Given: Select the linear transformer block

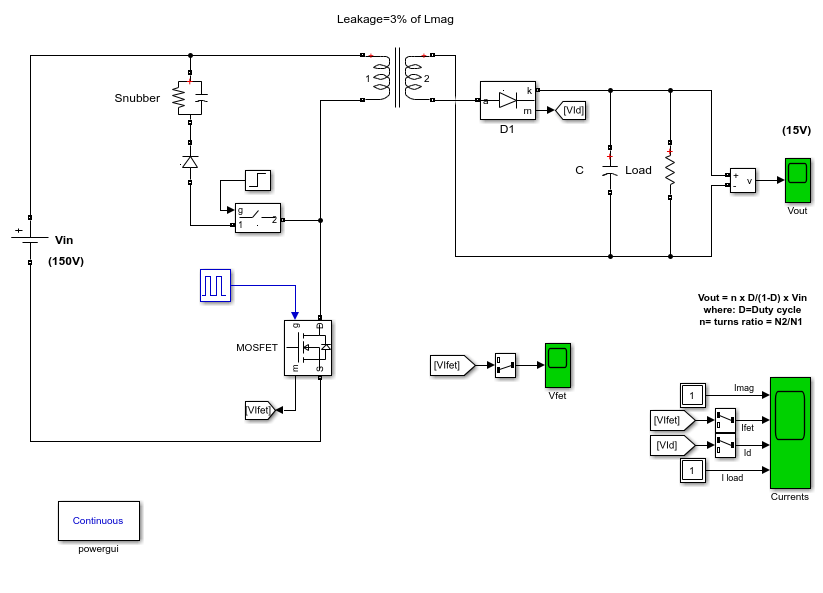Looking at the screenshot, I should (397, 78).
